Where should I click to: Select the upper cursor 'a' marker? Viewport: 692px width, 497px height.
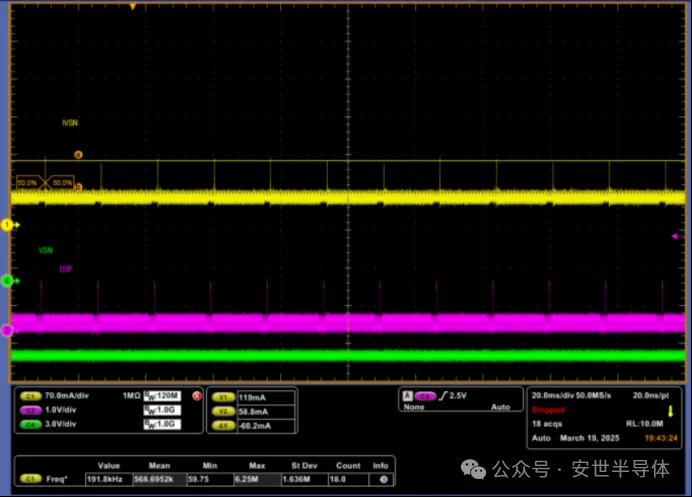click(79, 154)
